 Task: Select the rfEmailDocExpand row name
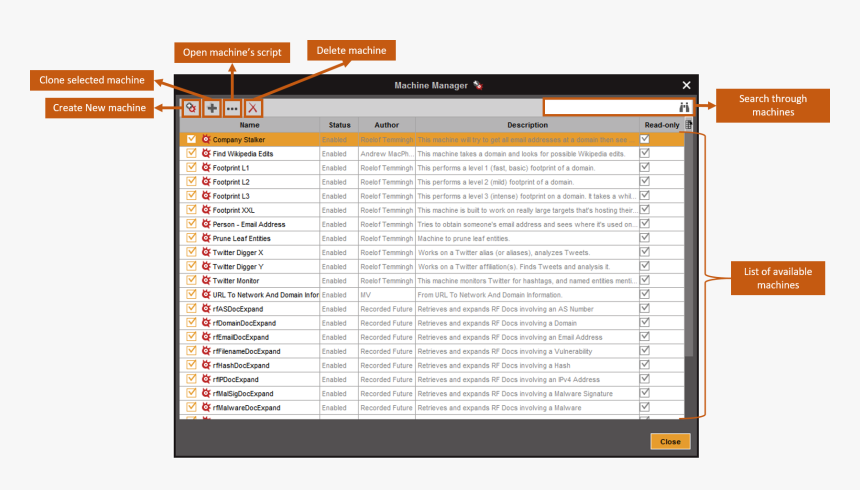point(241,337)
